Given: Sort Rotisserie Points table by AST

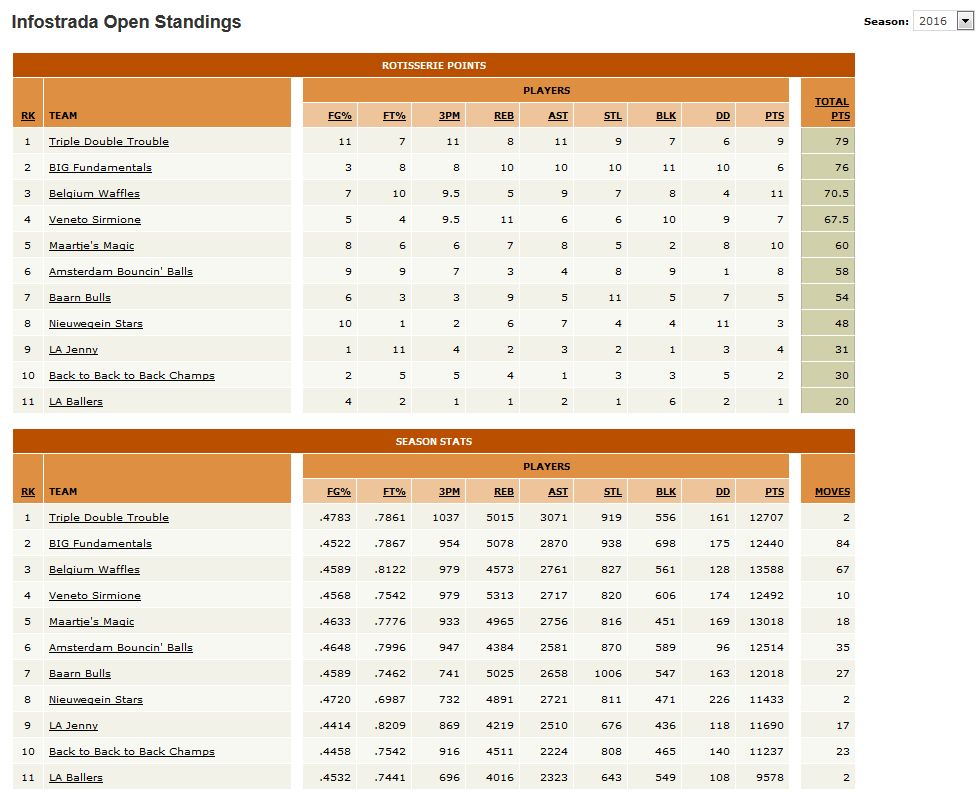Looking at the screenshot, I should [x=558, y=115].
